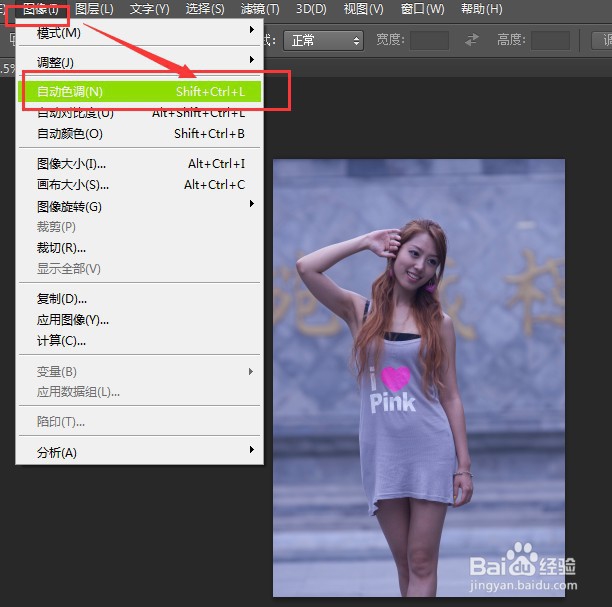The height and width of the screenshot is (607, 612).
Task: Click the photo on the canvas
Action: coord(419,377)
